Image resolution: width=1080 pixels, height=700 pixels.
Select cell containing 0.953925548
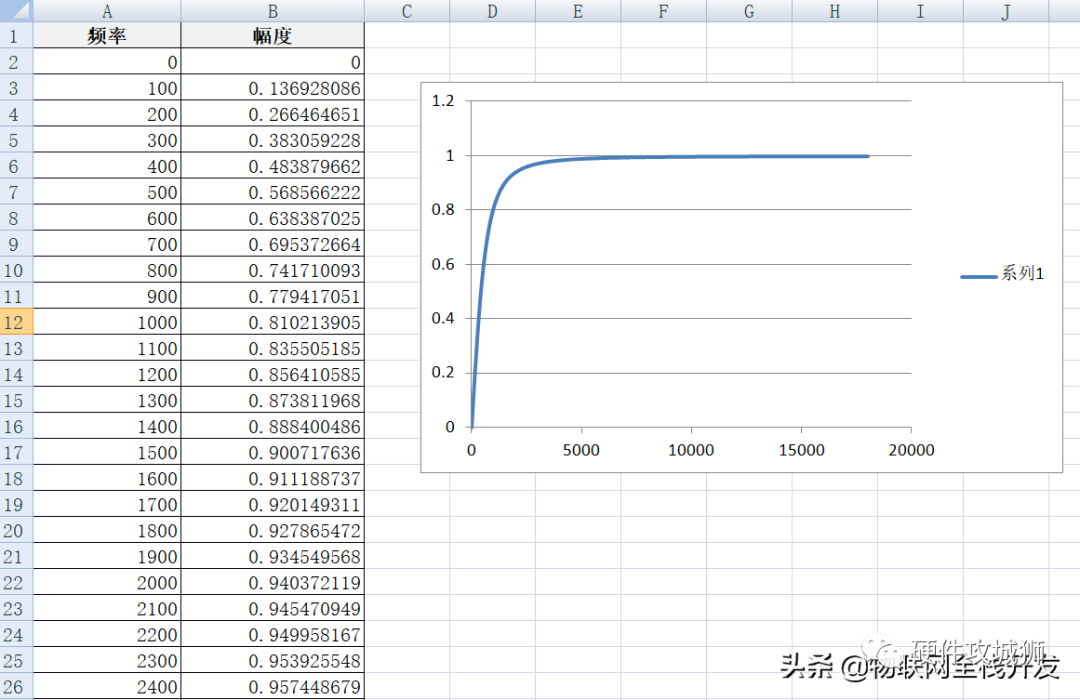pos(273,661)
